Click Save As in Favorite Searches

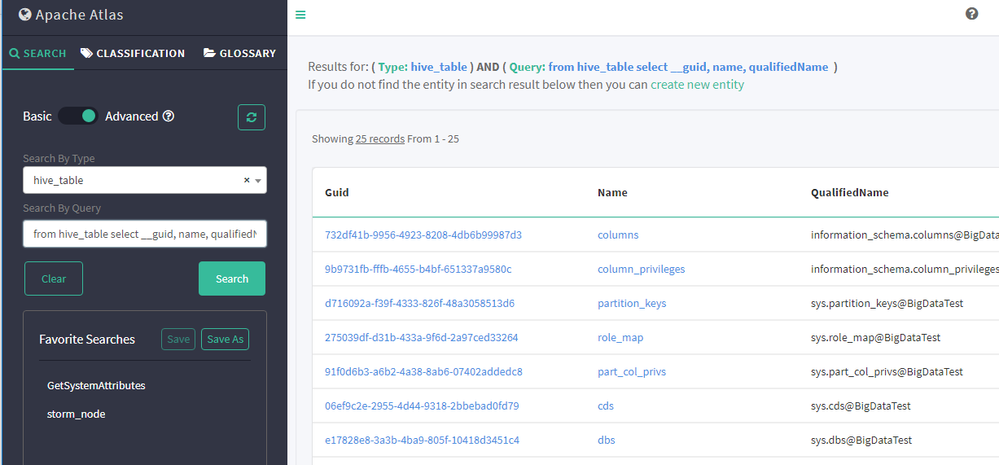tap(225, 339)
